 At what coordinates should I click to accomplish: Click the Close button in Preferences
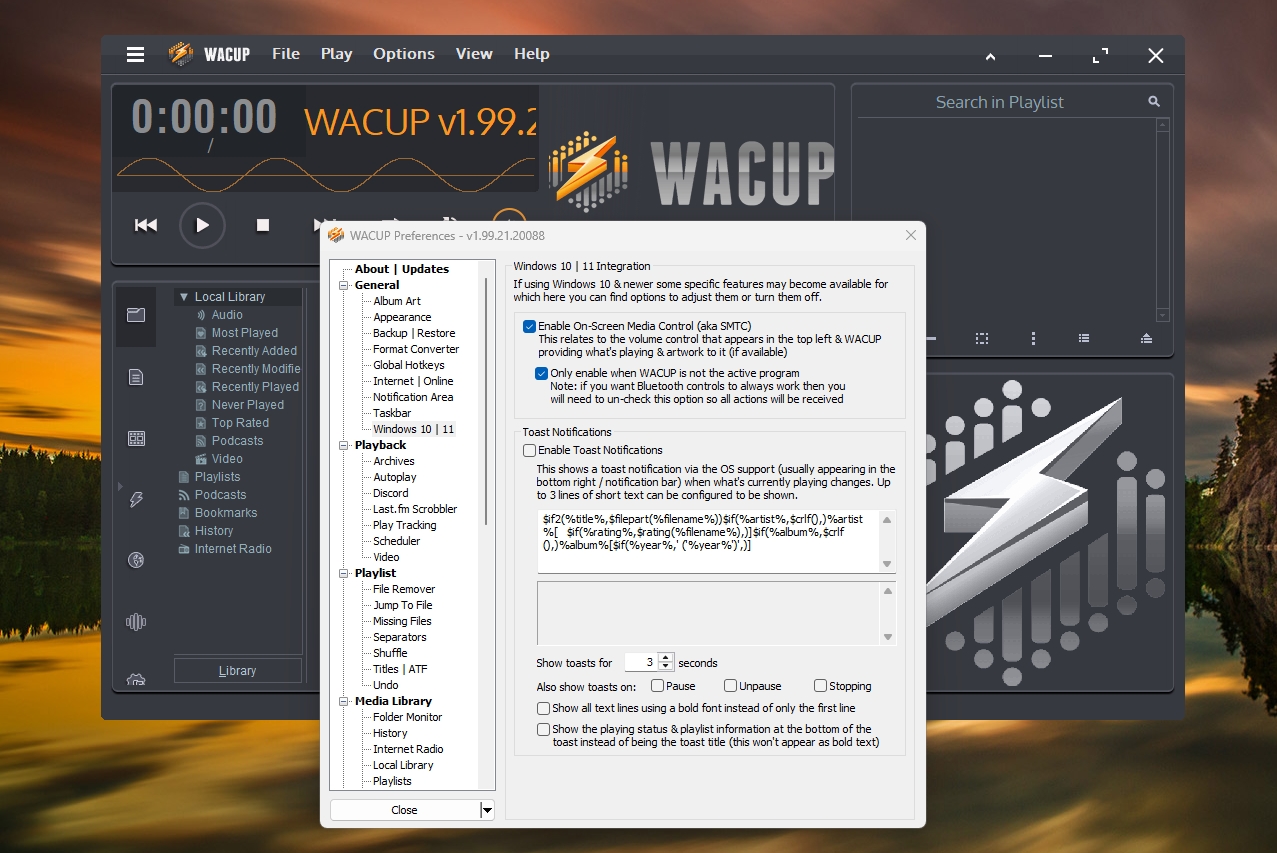[x=405, y=810]
